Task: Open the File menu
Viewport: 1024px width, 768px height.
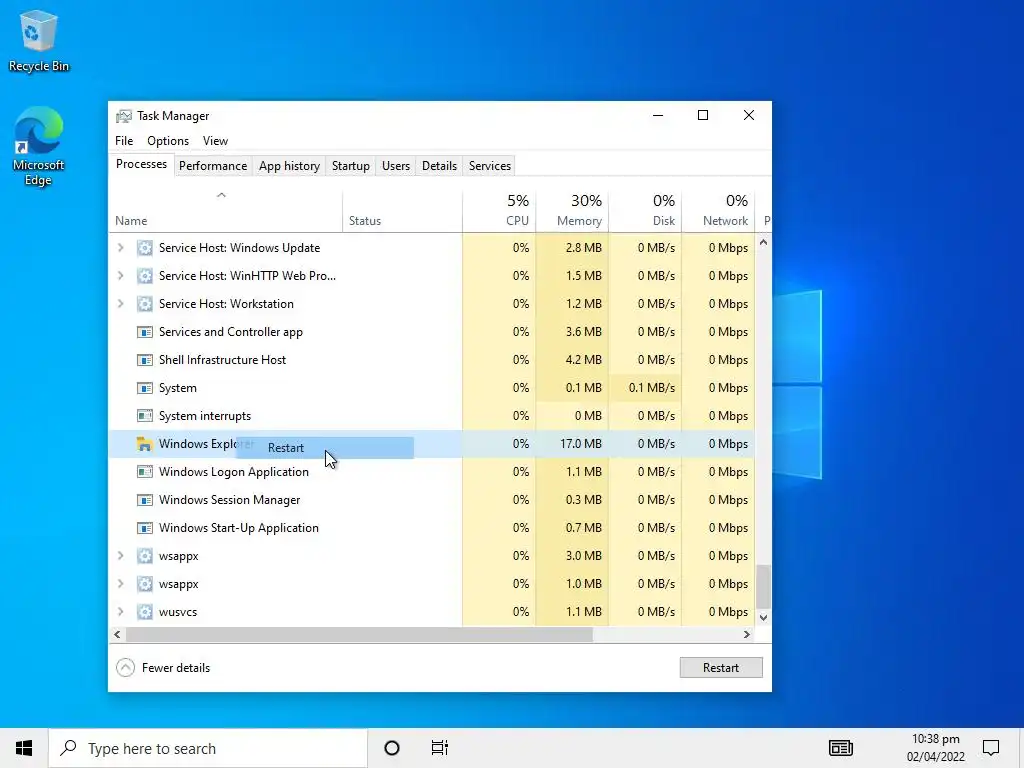Action: (124, 141)
